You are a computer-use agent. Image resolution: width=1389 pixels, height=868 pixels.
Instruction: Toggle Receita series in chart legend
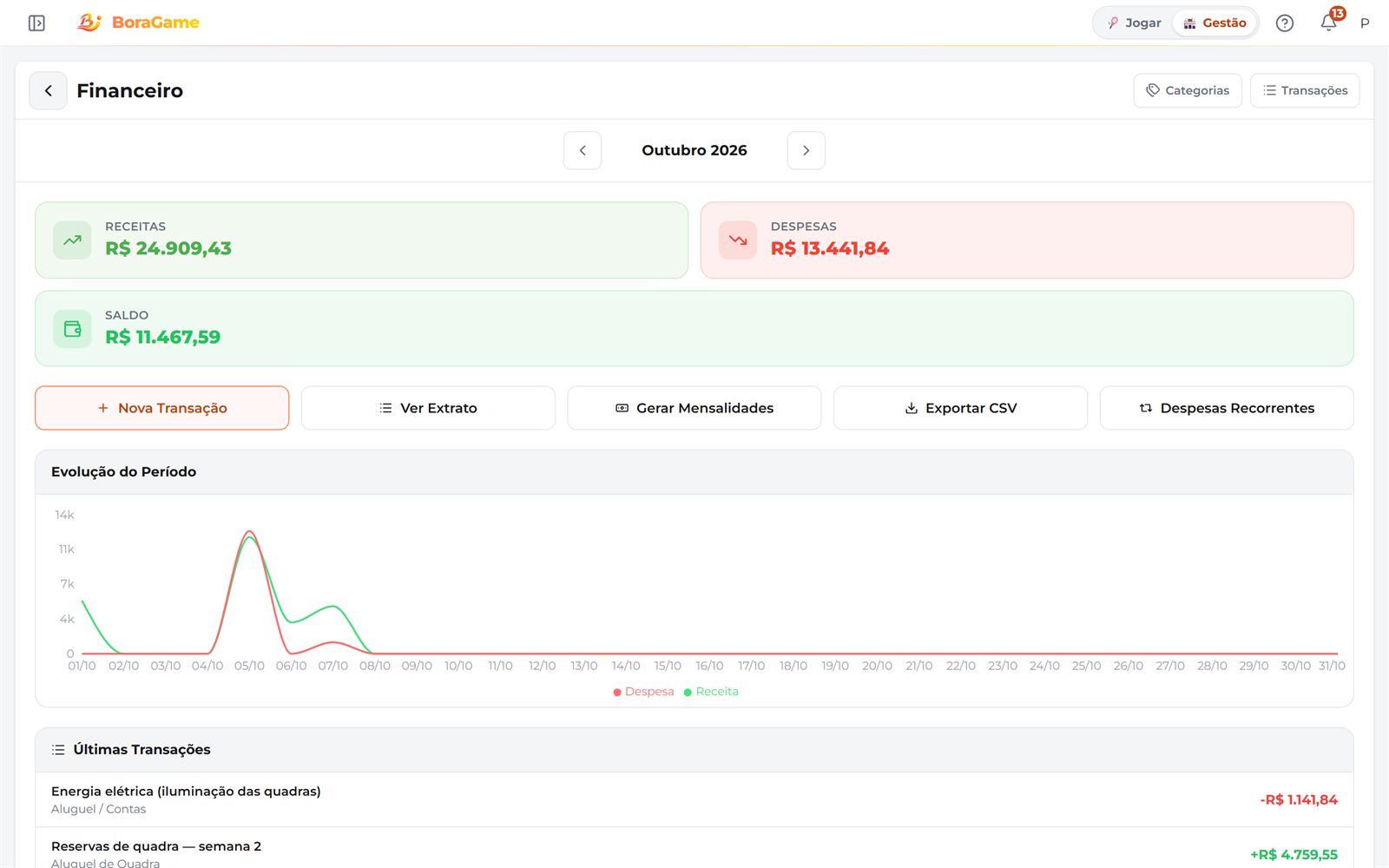click(x=711, y=692)
